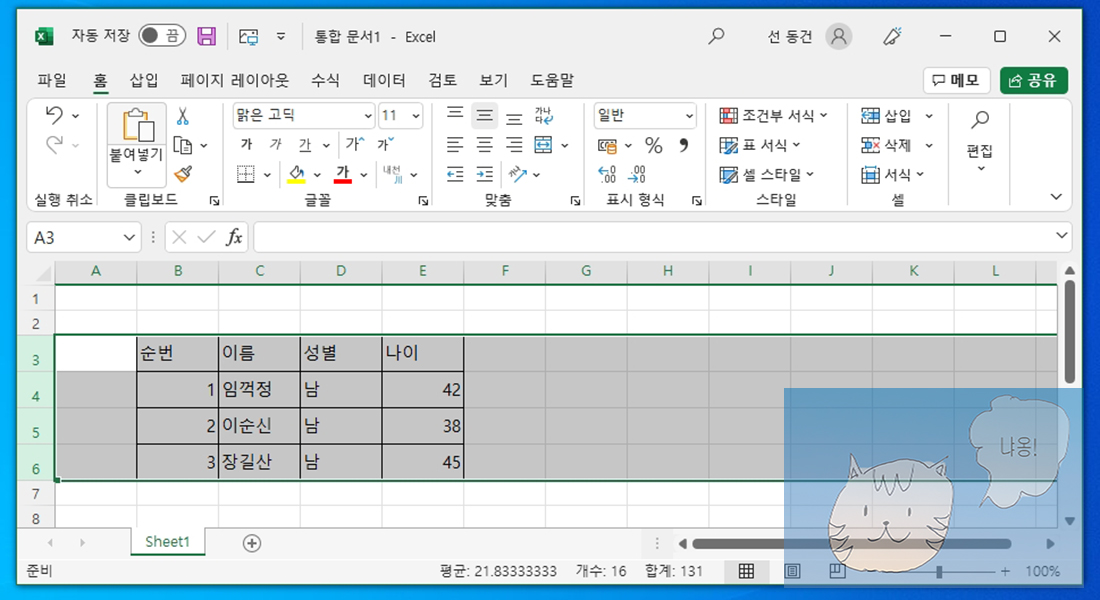Click the Save floppy disk icon
Image resolution: width=1100 pixels, height=600 pixels.
206,36
